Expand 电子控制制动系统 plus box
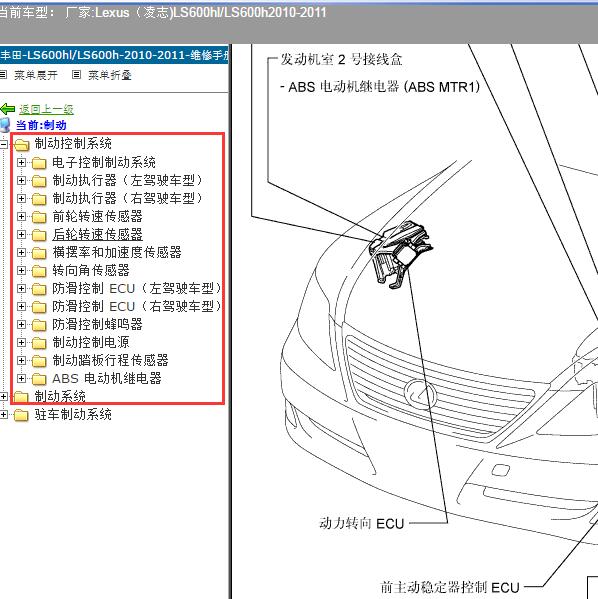This screenshot has height=599, width=598. [21, 162]
